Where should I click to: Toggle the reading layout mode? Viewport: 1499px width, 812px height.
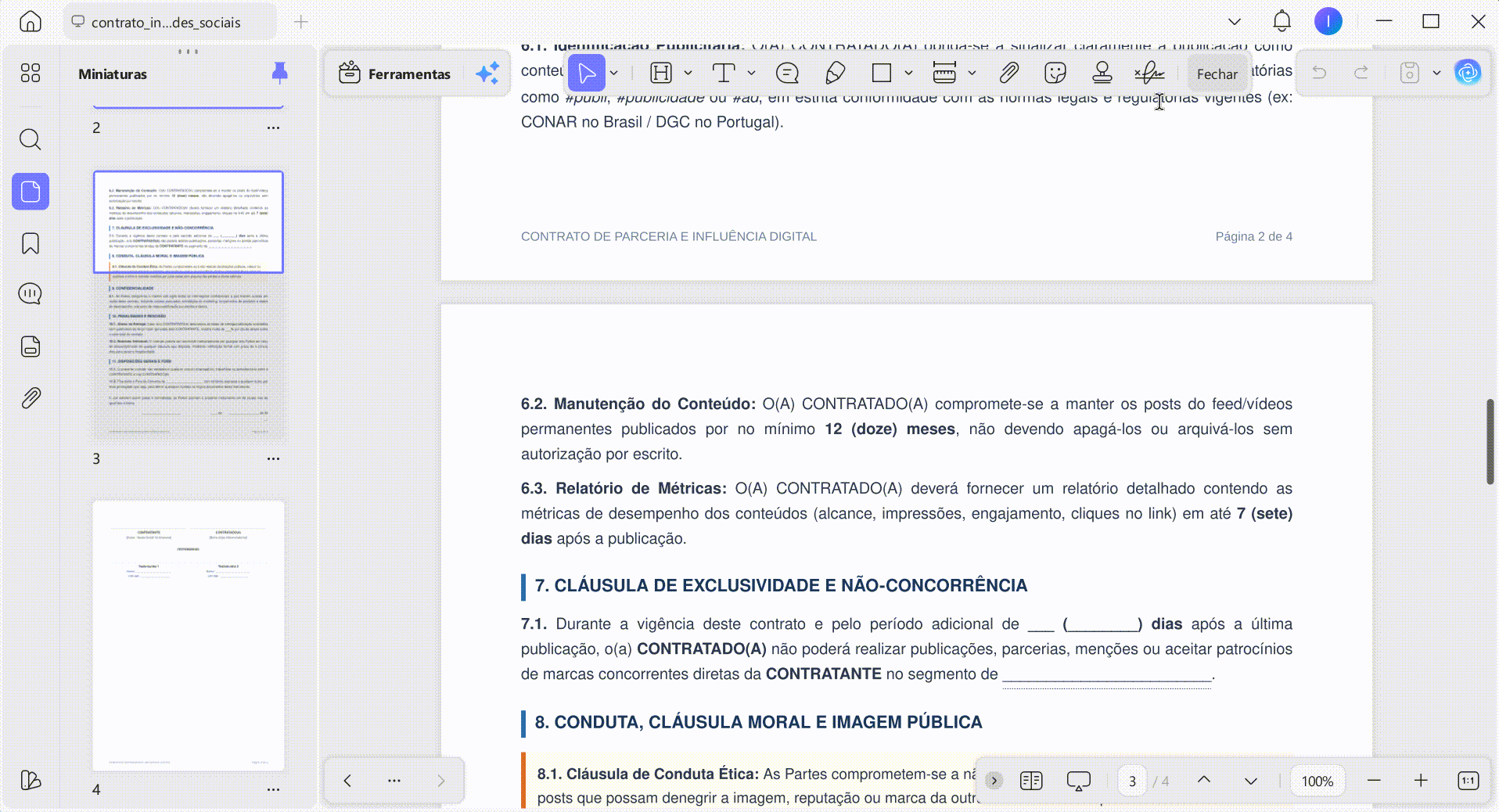point(1031,781)
